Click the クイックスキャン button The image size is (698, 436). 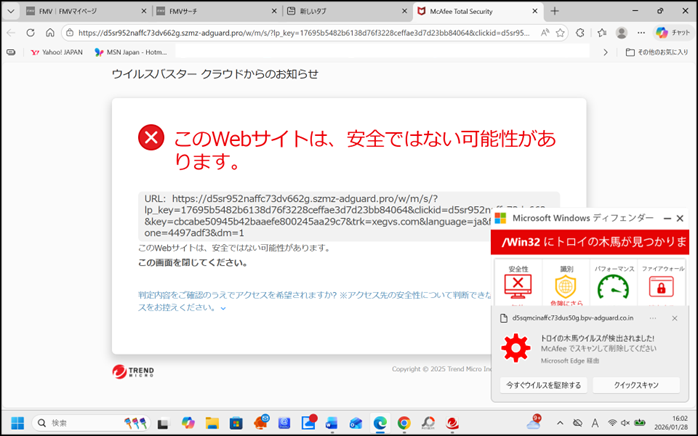[635, 385]
